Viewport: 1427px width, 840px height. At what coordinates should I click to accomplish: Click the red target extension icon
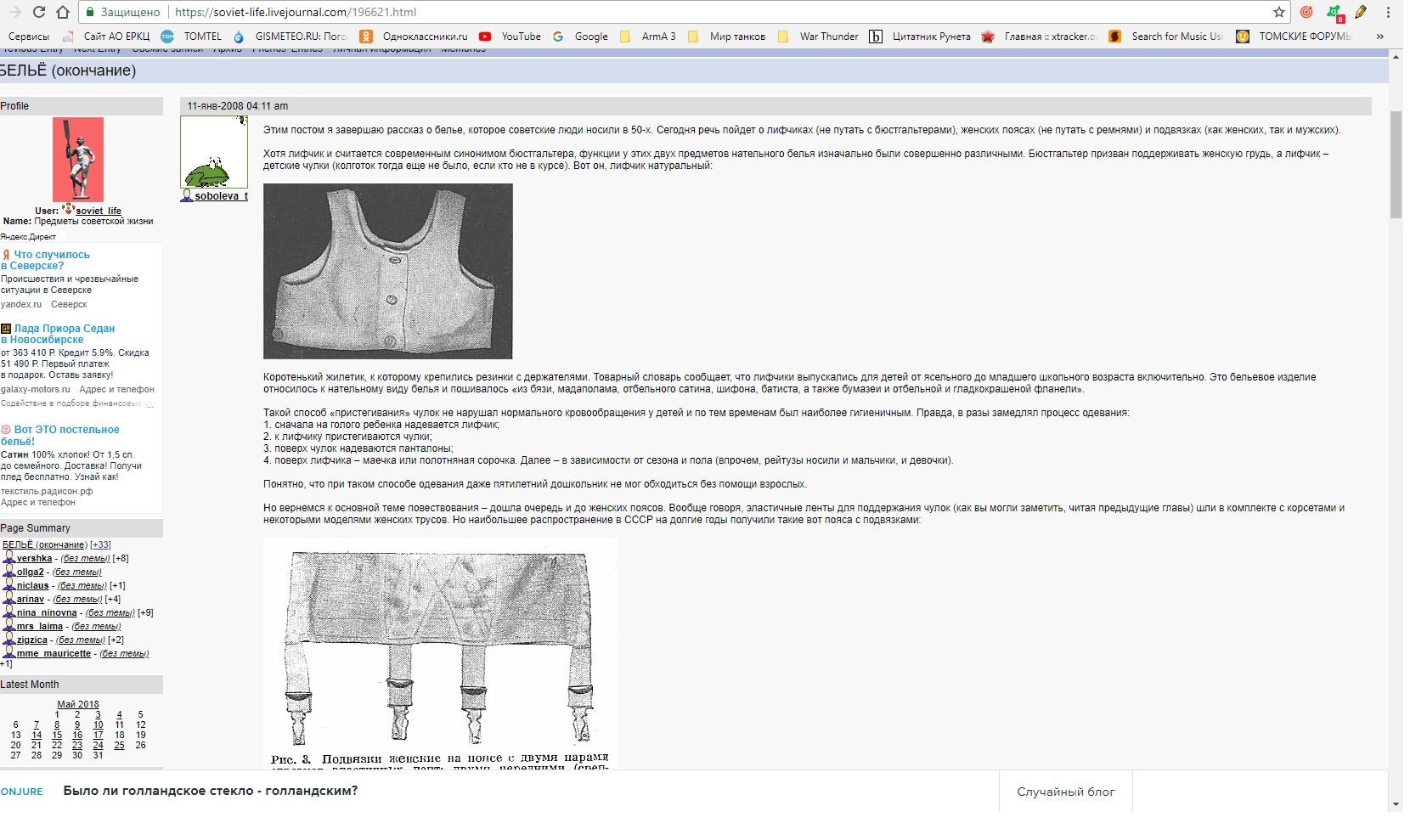click(1306, 12)
